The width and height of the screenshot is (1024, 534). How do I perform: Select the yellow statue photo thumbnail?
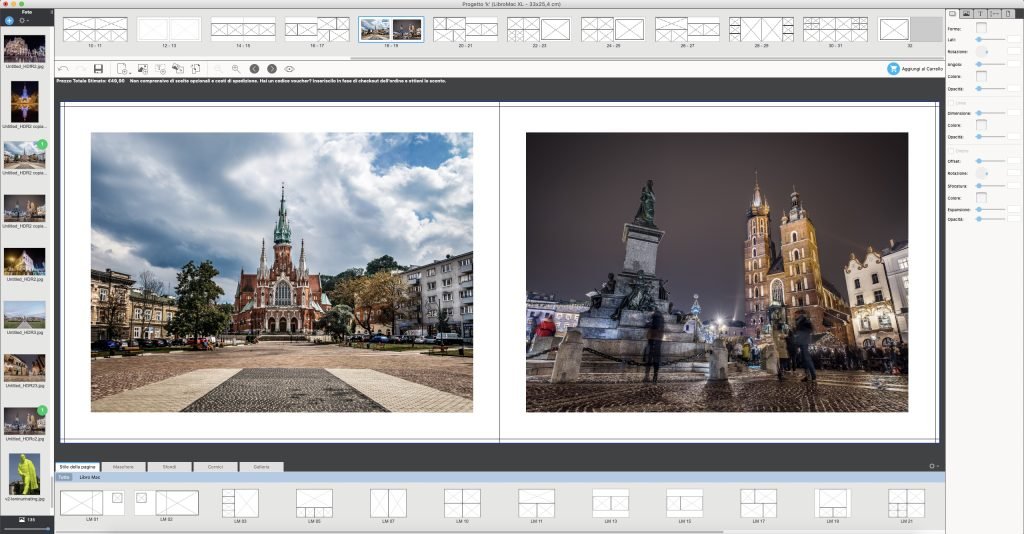point(24,475)
